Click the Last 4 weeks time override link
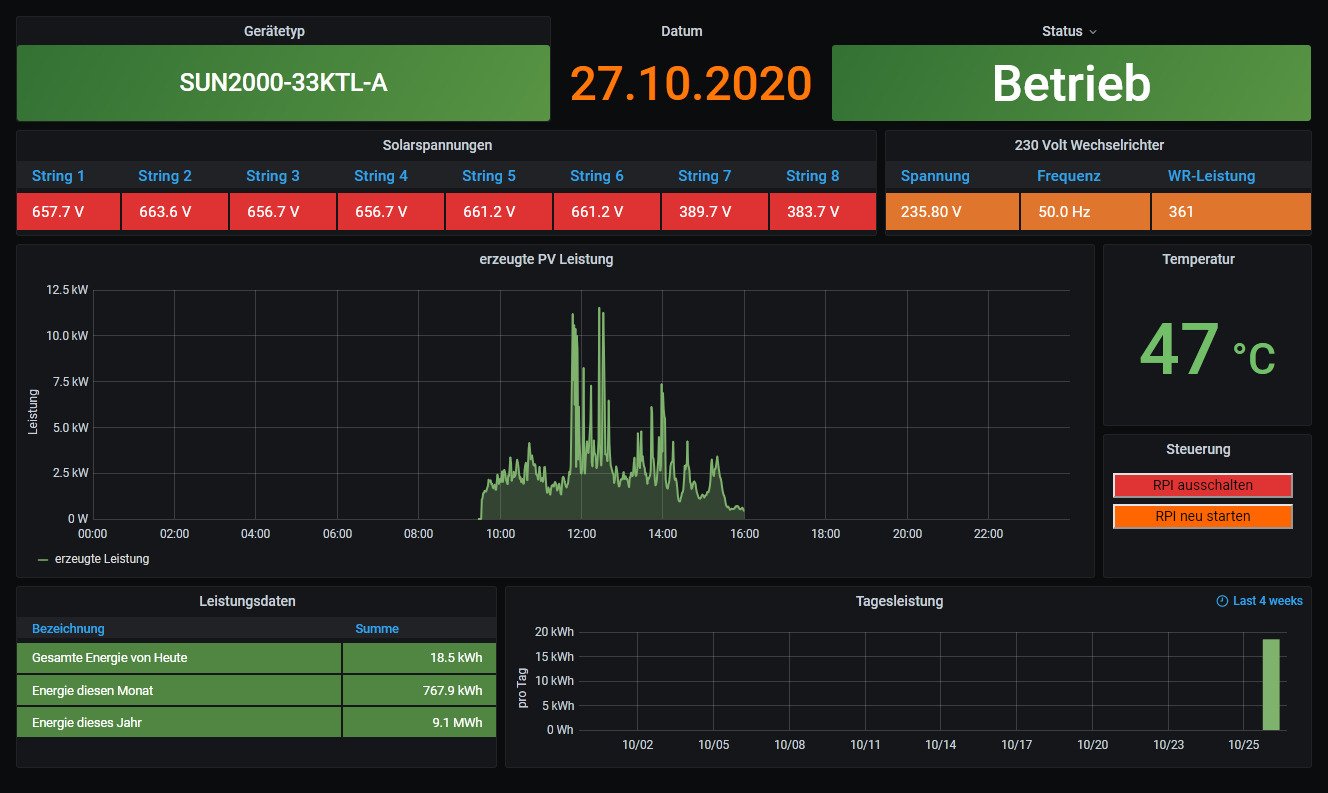 click(x=1267, y=601)
